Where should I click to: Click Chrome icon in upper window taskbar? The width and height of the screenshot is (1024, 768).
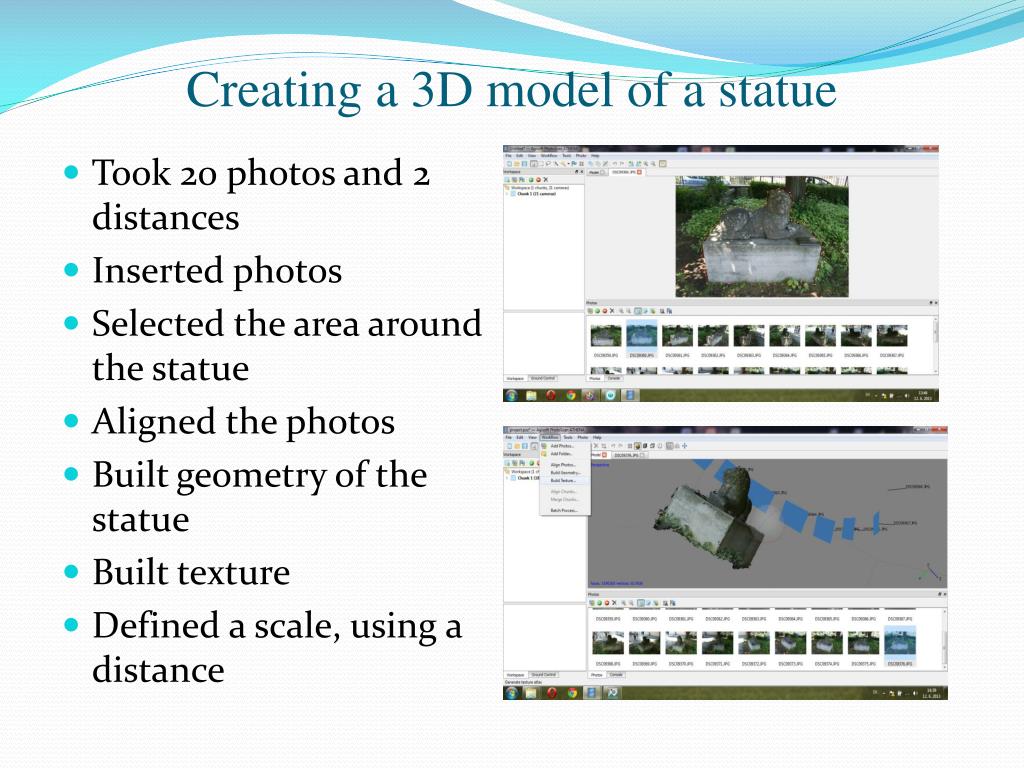(x=571, y=395)
